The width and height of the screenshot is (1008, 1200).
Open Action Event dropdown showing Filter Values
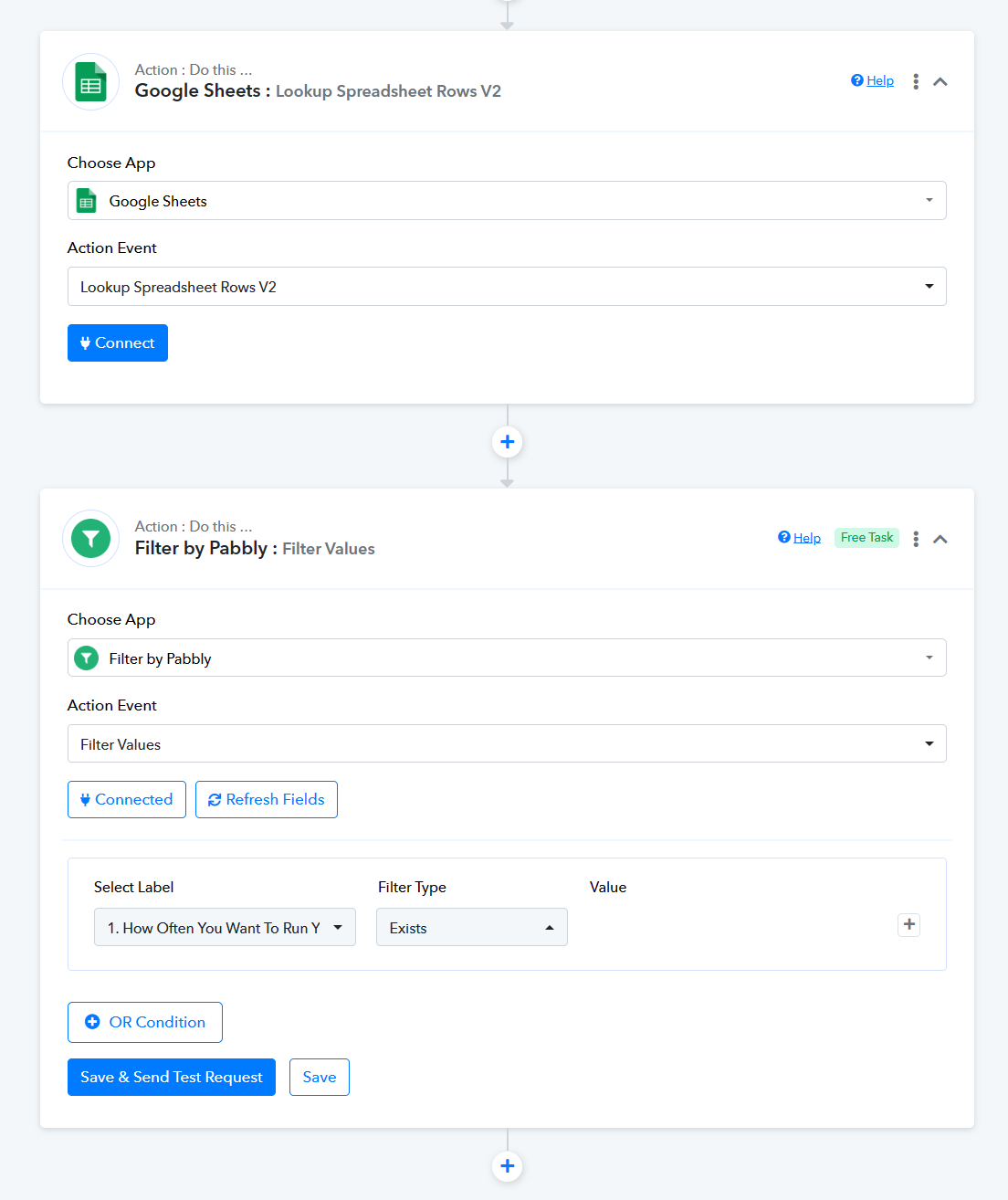click(x=507, y=744)
